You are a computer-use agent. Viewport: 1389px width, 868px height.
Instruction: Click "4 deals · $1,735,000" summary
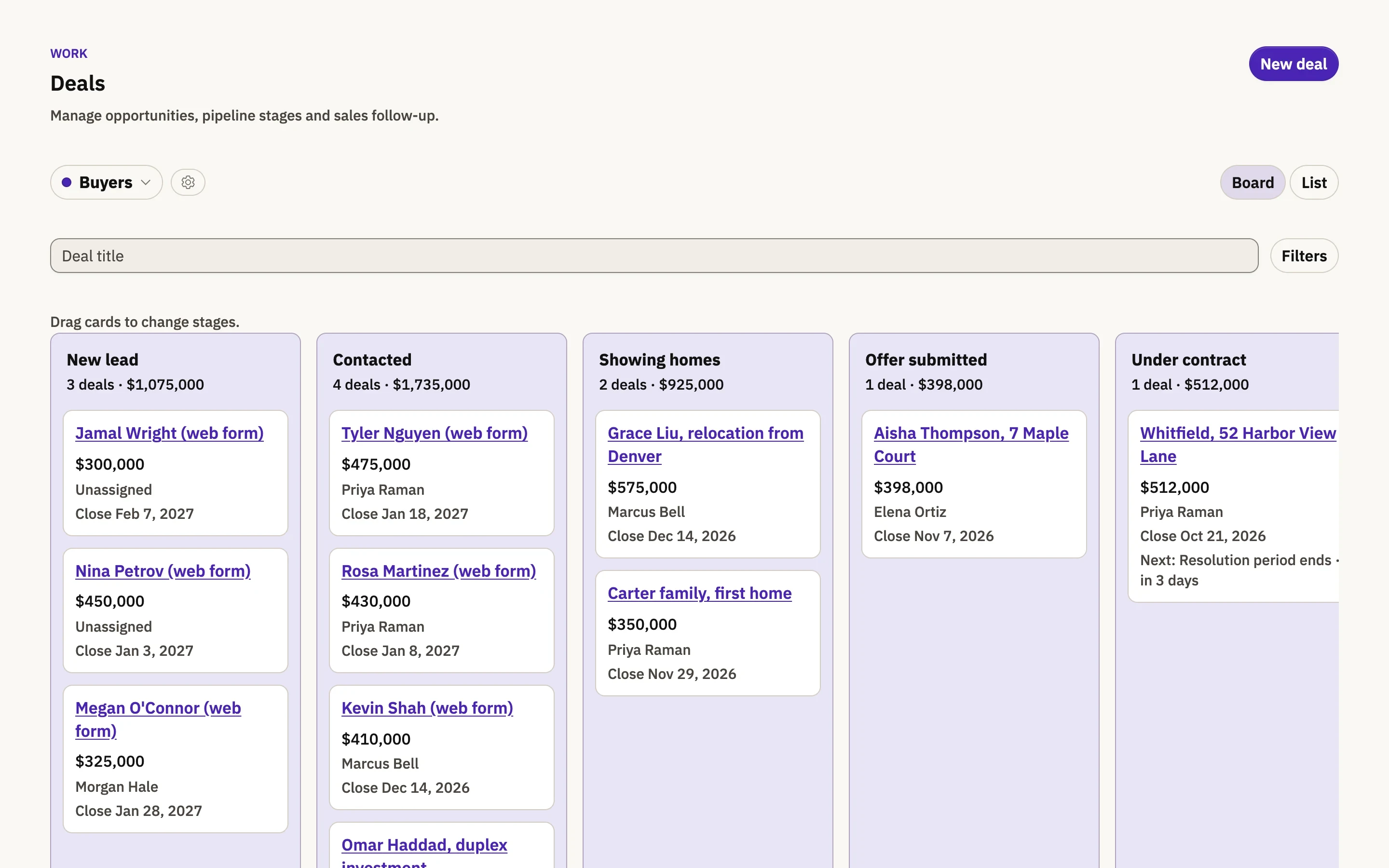pos(401,385)
